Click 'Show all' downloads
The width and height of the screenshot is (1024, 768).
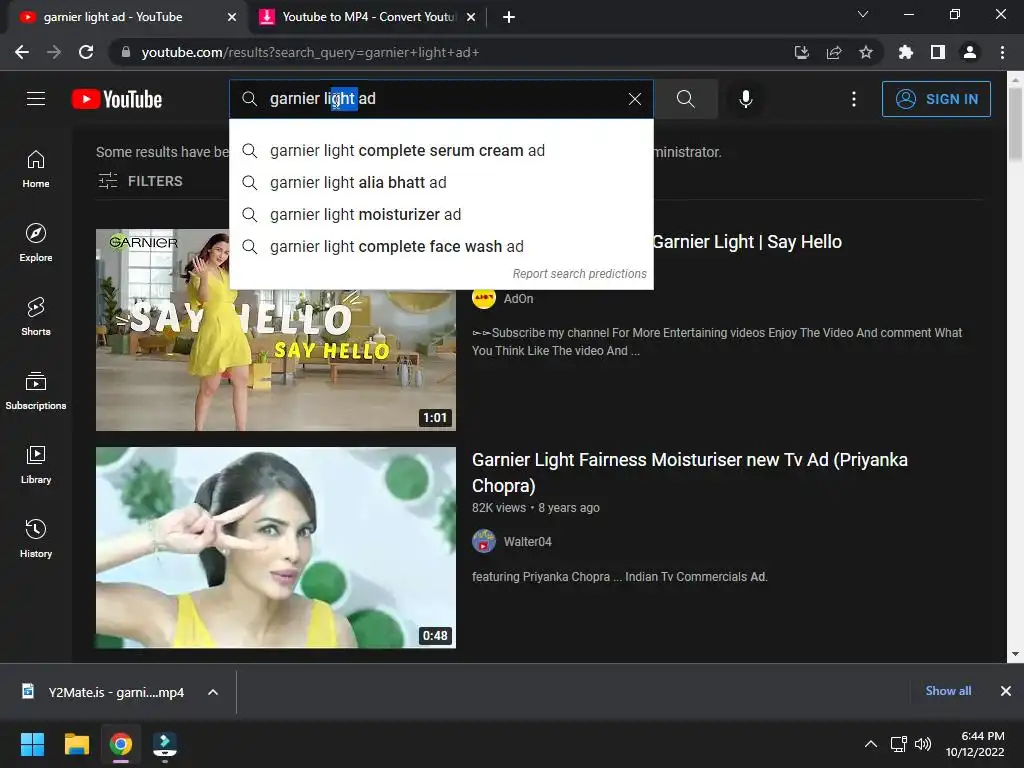pos(948,691)
